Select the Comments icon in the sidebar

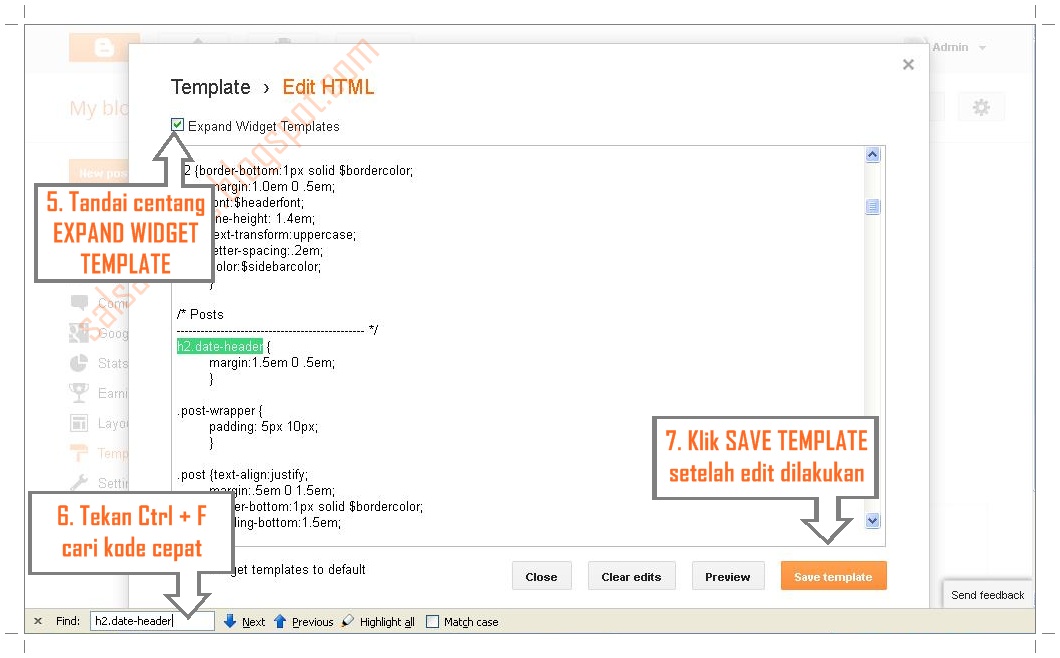click(80, 303)
